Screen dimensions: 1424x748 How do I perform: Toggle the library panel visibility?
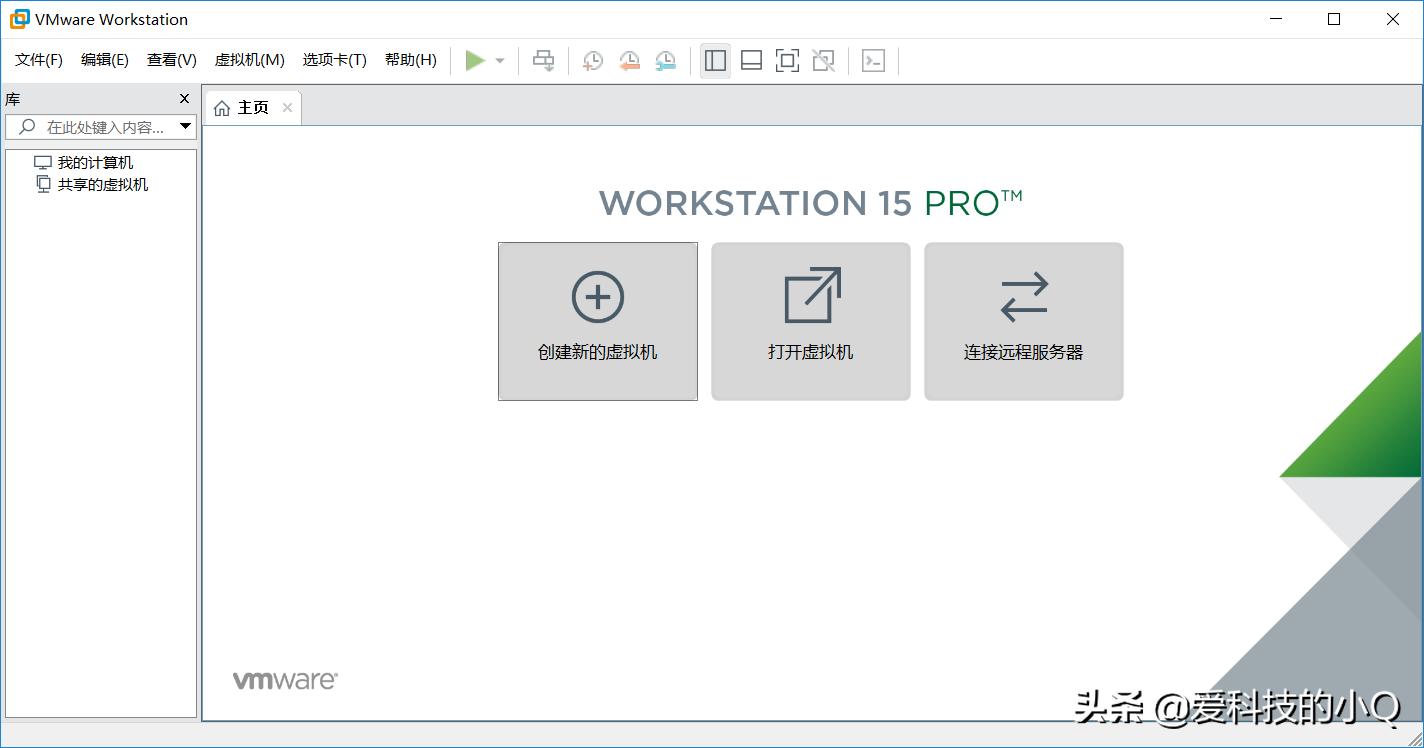pyautogui.click(x=714, y=60)
